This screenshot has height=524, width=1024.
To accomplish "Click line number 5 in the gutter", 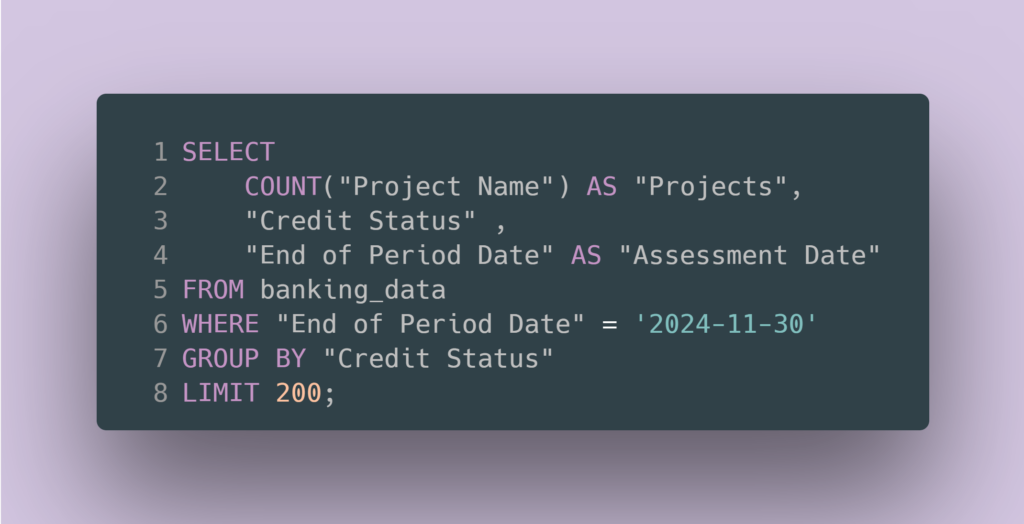I will 161,290.
